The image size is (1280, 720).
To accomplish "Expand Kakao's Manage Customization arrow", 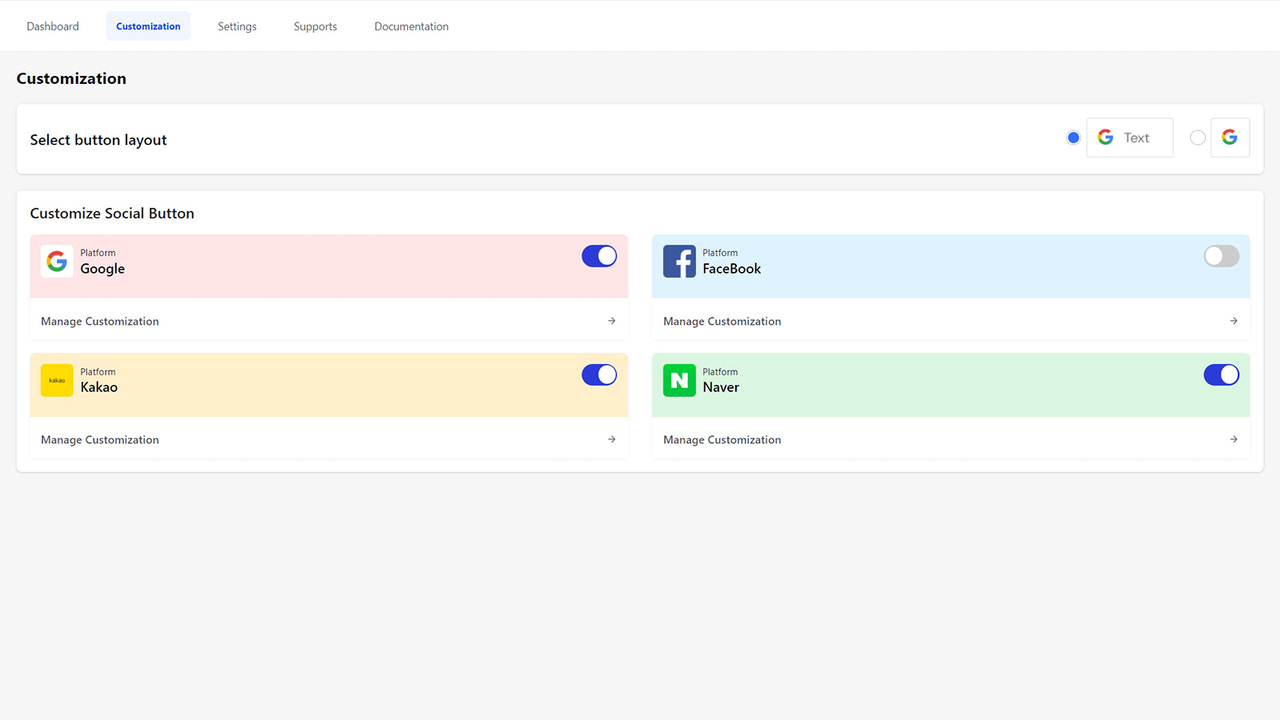I will coord(611,439).
